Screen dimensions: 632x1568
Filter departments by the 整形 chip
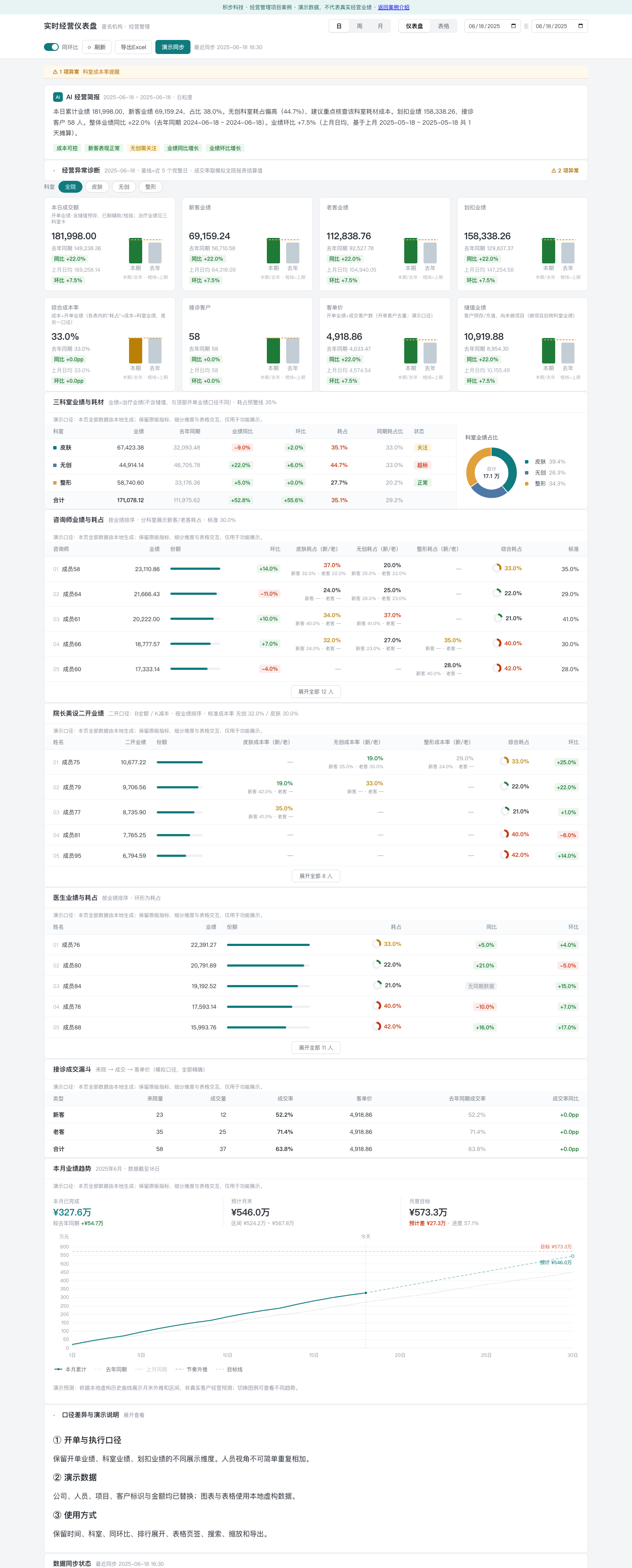[x=151, y=187]
